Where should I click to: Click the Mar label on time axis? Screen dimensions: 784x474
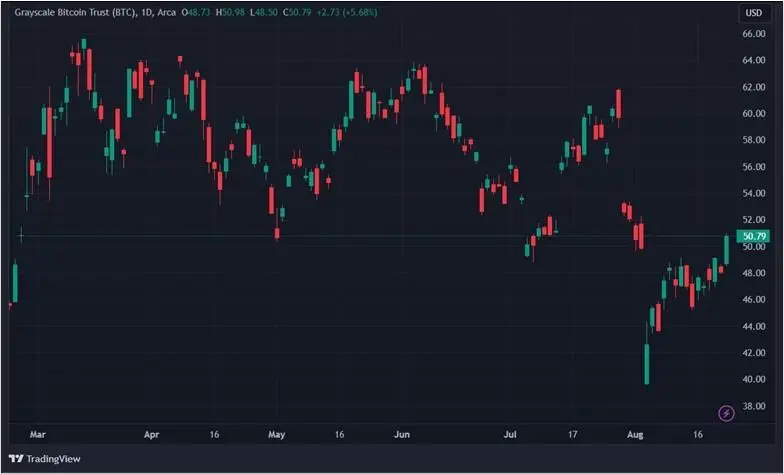click(x=38, y=435)
